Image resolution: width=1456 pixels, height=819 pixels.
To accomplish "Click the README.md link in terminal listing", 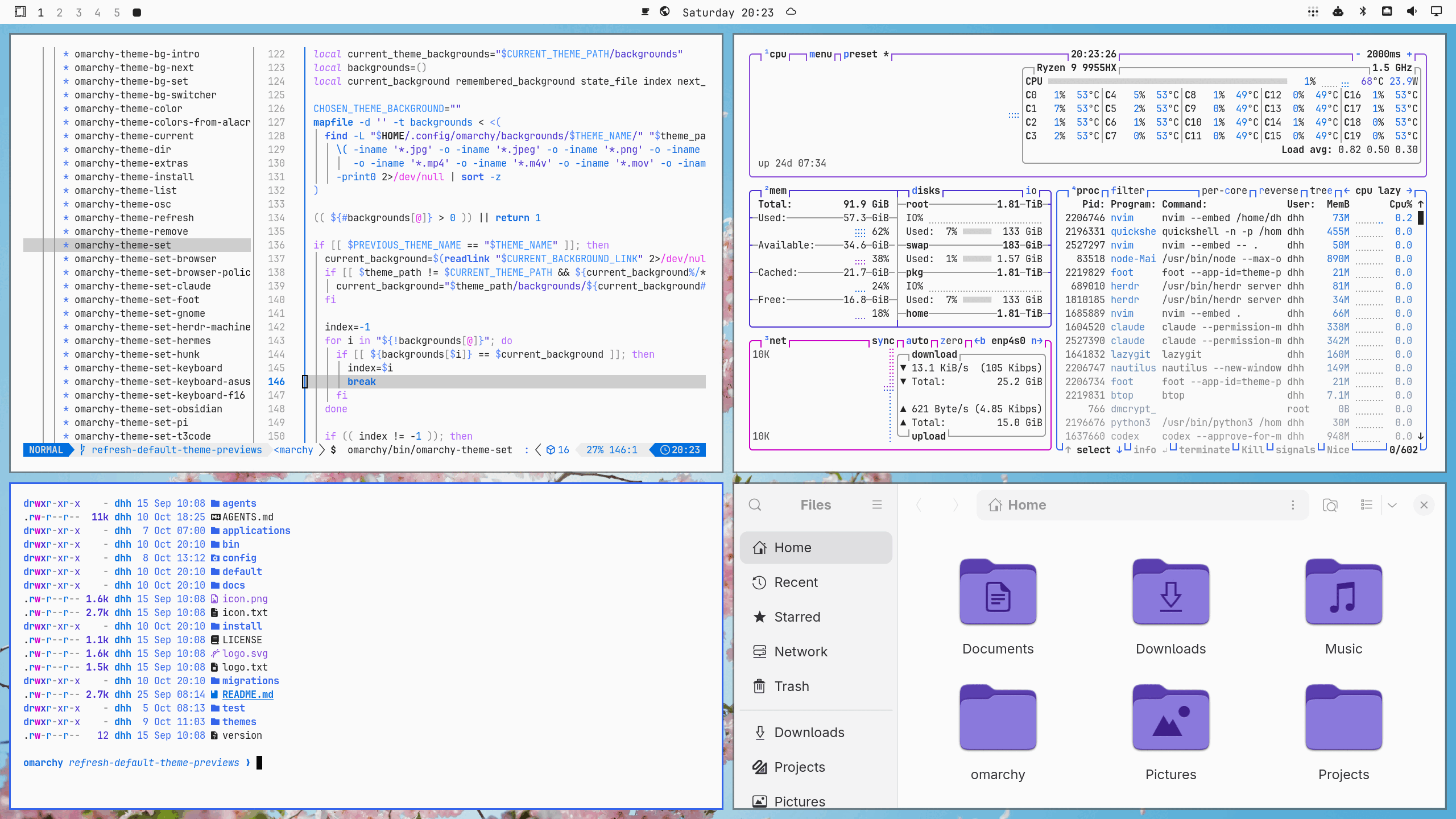I will click(248, 694).
